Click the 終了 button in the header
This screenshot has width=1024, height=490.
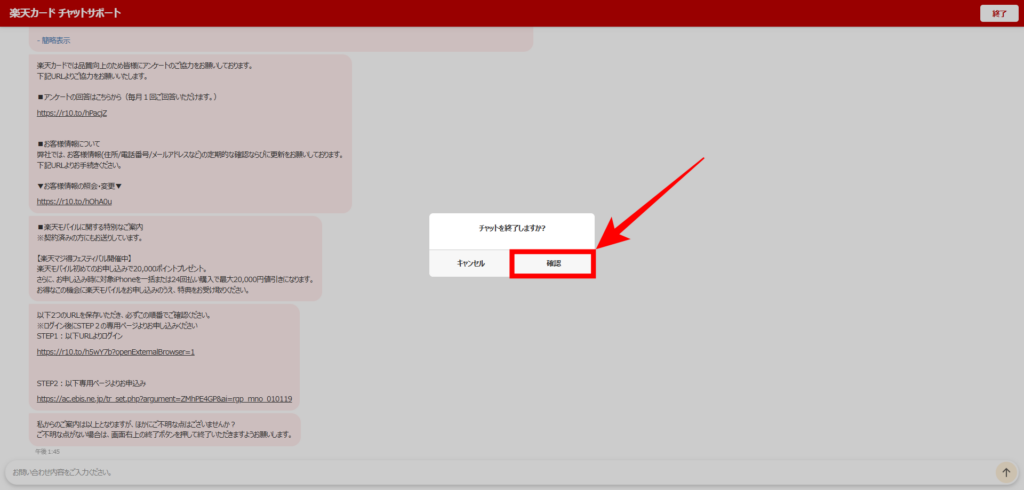point(999,13)
